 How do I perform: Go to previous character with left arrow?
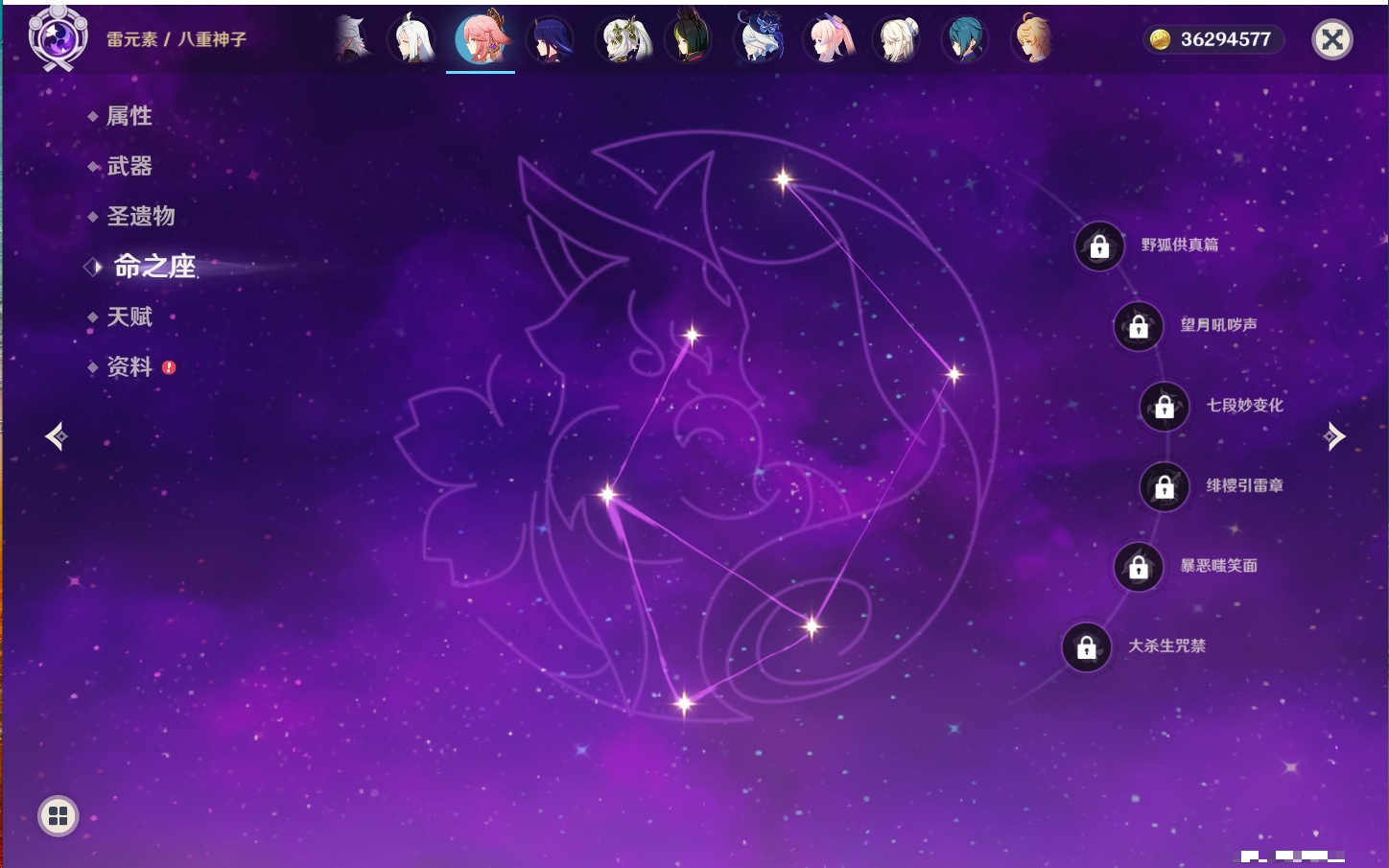(x=57, y=436)
